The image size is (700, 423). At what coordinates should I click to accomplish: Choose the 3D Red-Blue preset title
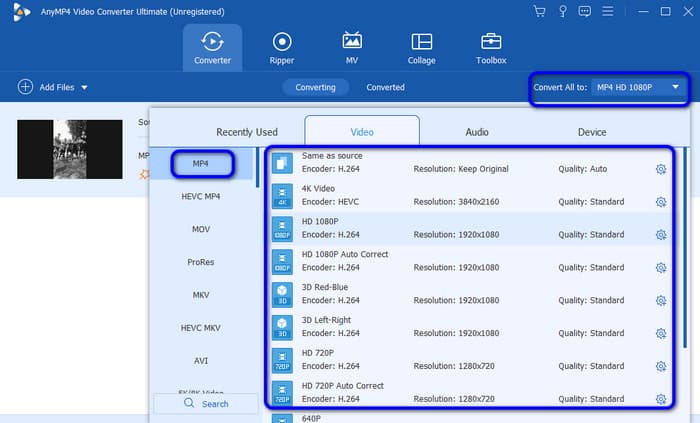point(325,287)
